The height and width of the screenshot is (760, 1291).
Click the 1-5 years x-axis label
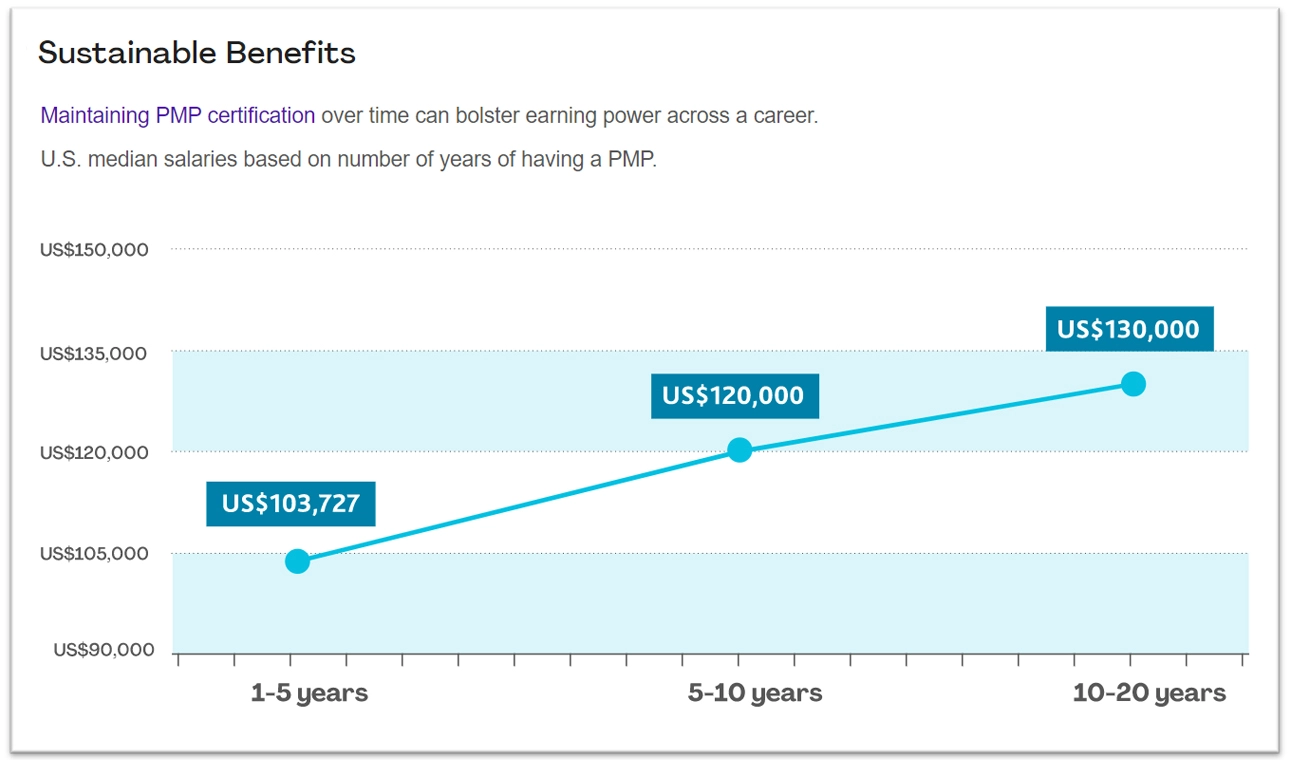point(309,693)
